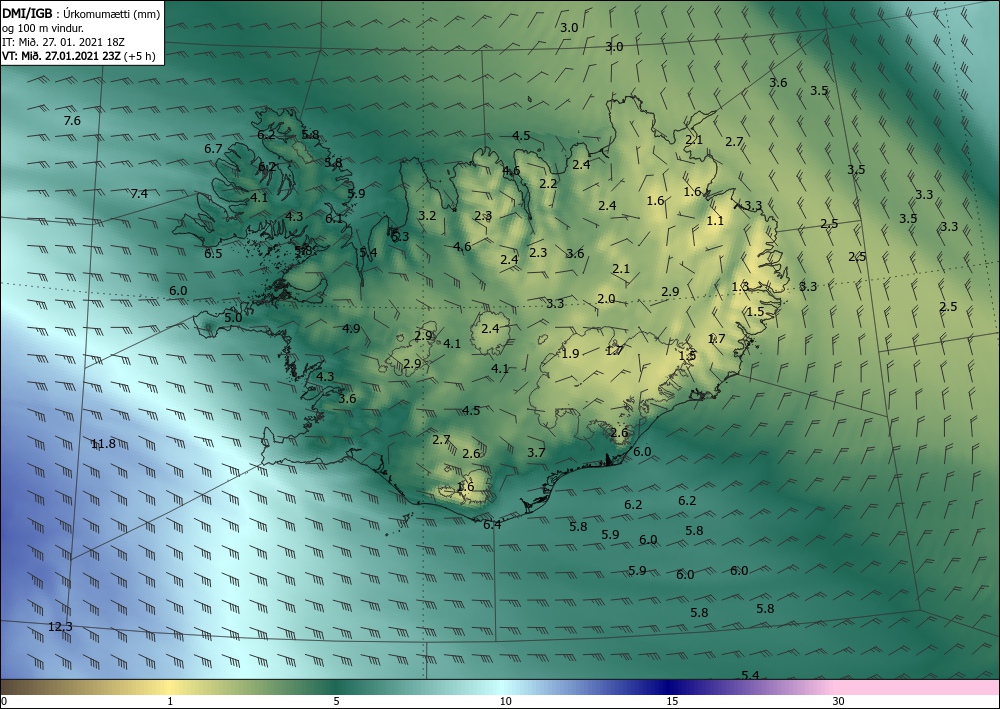Screen dimensions: 1000x709
Task: Select the 'IT: Mið. 27. 01. 2021 18Z' line
Action: point(62,42)
